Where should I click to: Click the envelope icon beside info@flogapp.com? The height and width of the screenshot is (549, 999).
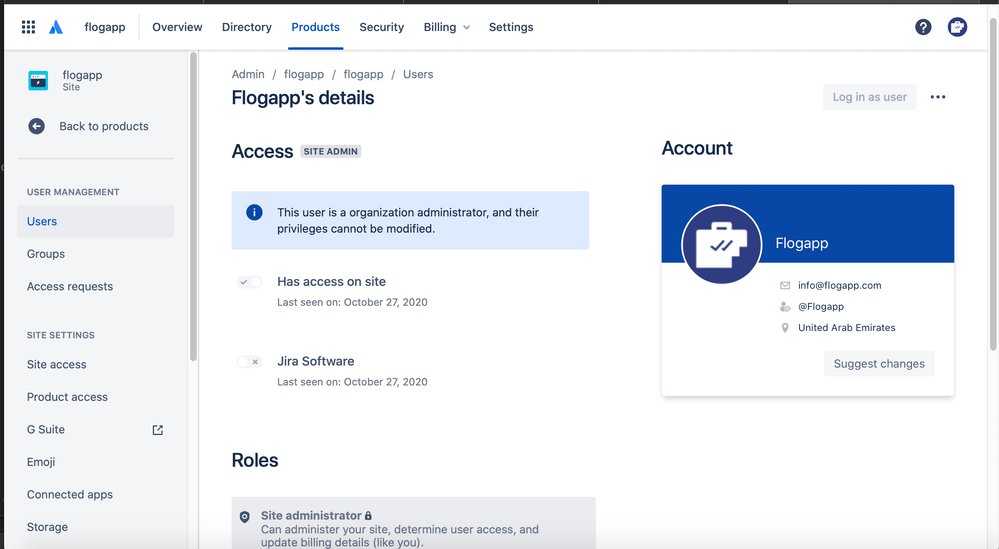pos(785,285)
